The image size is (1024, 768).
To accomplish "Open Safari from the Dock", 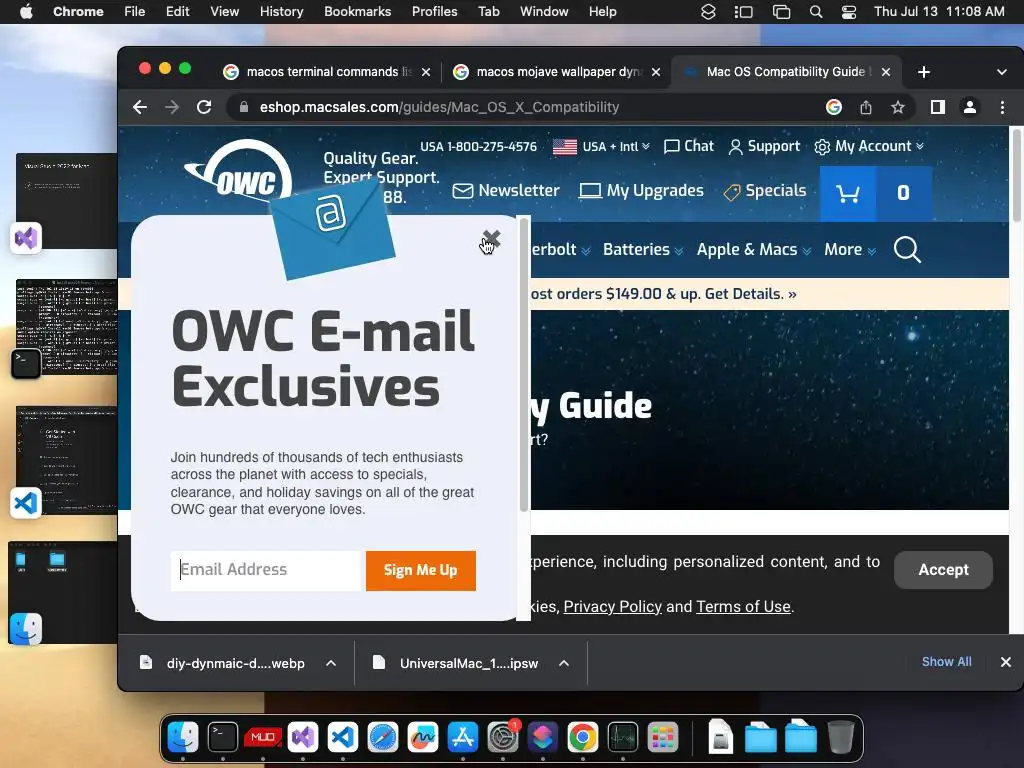I will click(x=383, y=738).
